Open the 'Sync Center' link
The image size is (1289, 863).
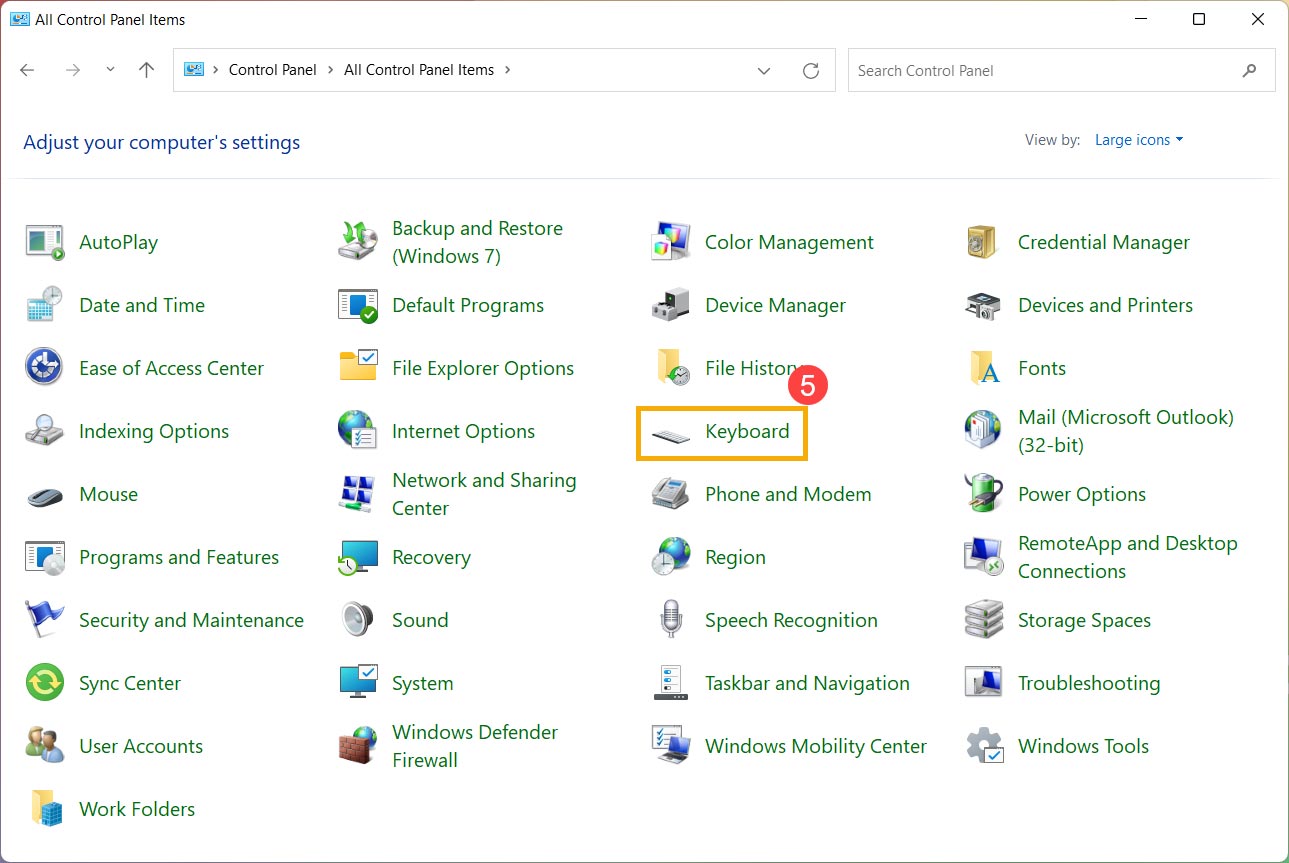point(130,683)
